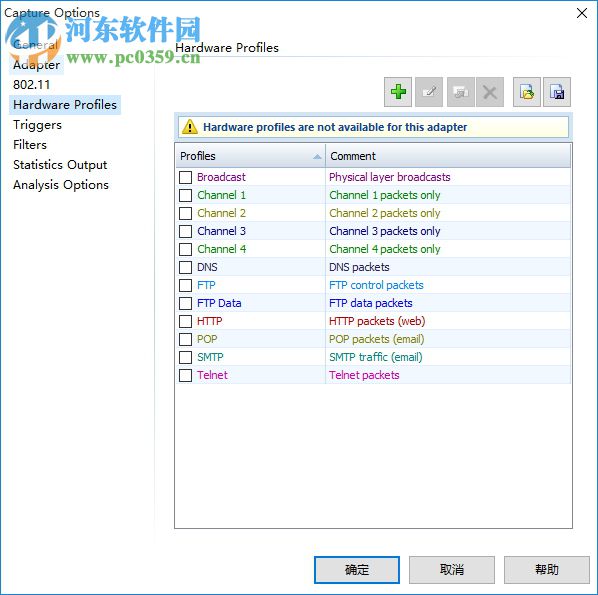Check the Channel 1 profile
Image resolution: width=598 pixels, height=595 pixels.
point(186,195)
